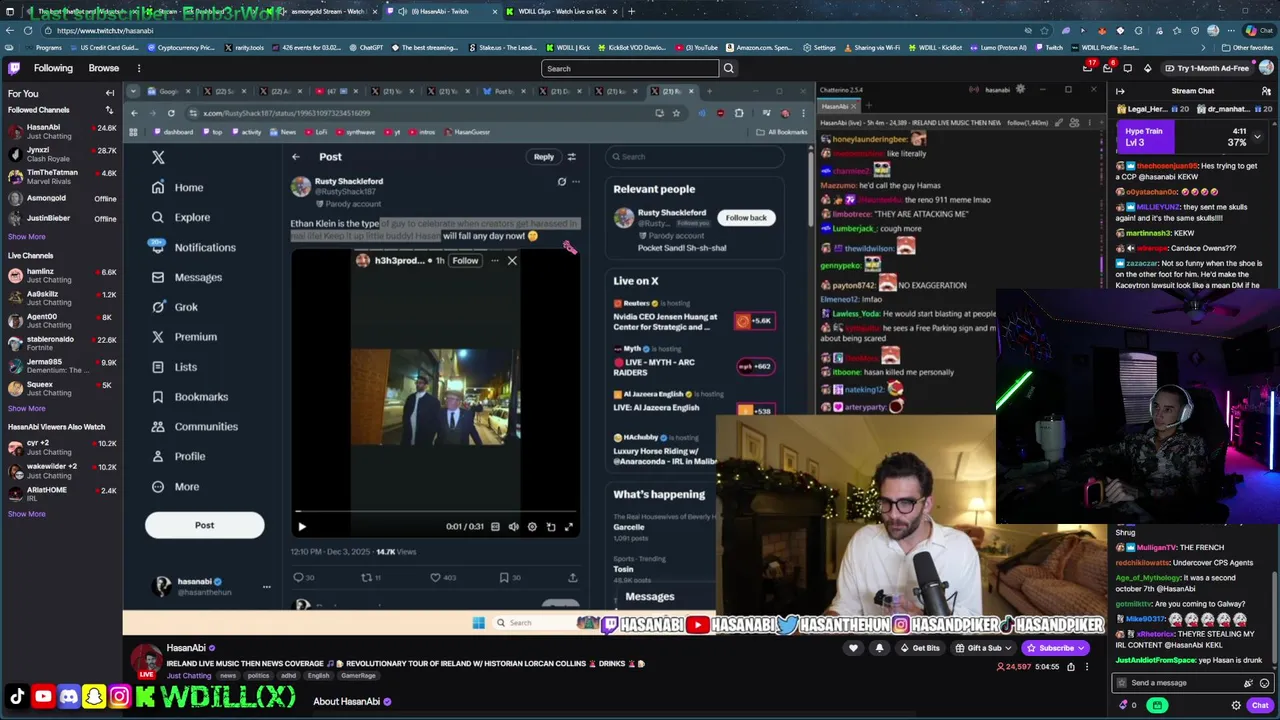Open the YouTube overlay icon

point(43,696)
